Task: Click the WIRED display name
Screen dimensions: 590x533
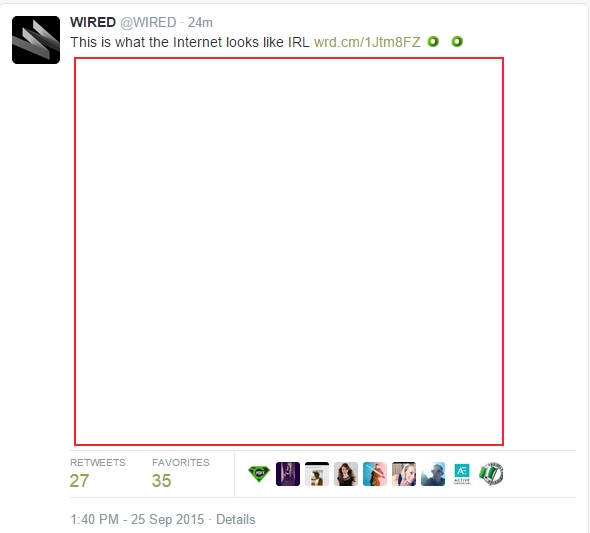Action: tap(93, 22)
